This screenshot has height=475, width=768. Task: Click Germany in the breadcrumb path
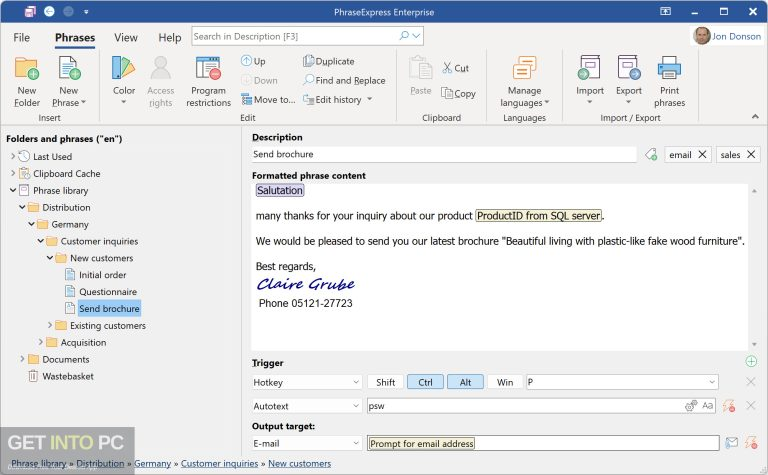tap(152, 464)
